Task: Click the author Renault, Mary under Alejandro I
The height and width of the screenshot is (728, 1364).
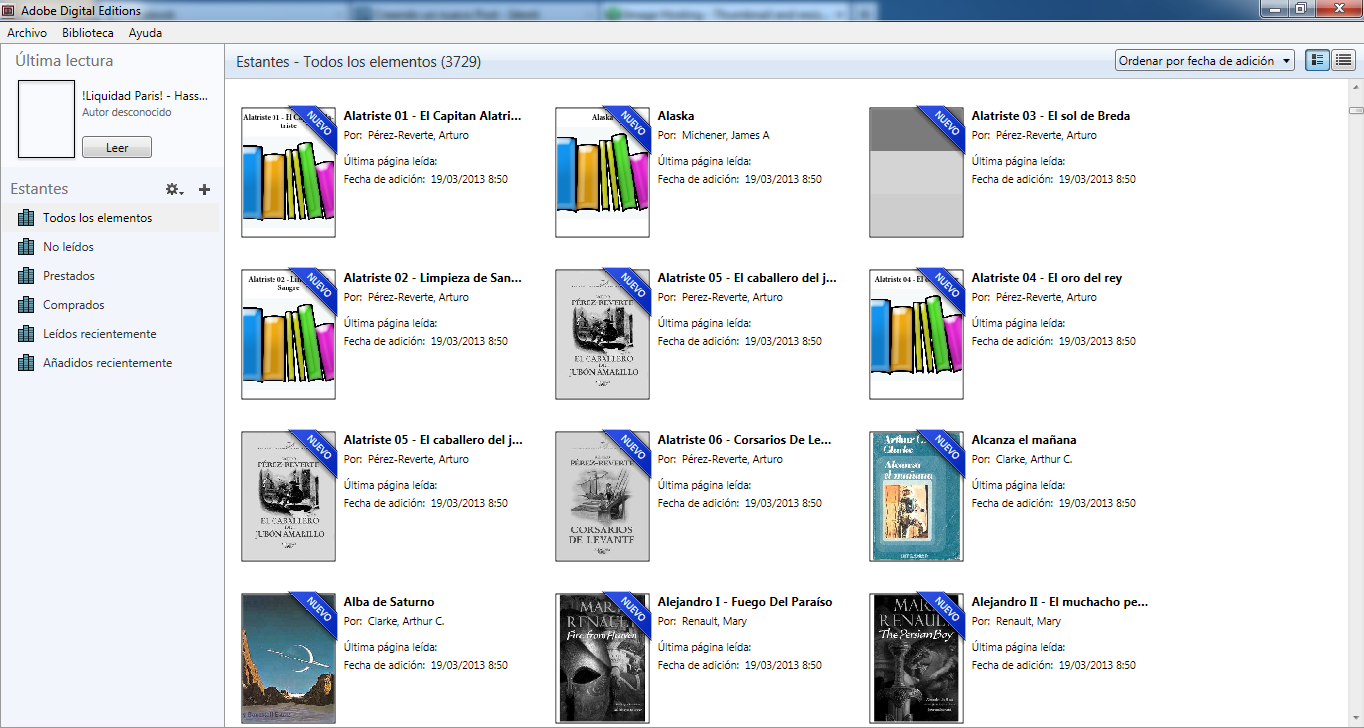Action: click(x=714, y=621)
